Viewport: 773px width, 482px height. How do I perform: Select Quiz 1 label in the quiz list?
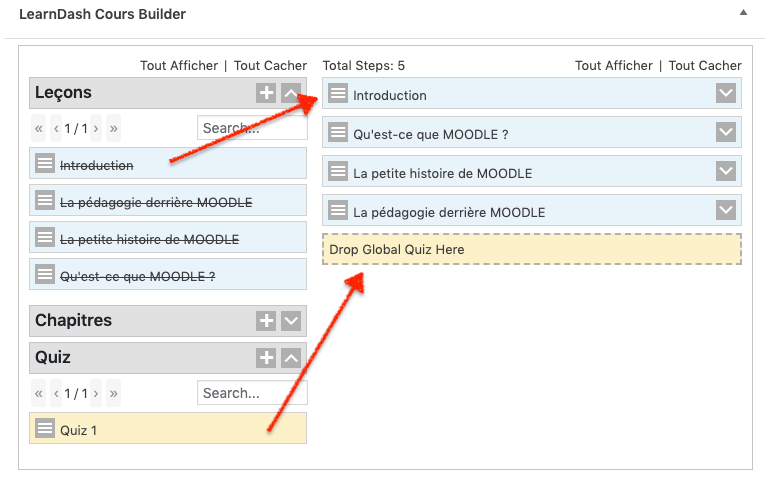pos(78,431)
